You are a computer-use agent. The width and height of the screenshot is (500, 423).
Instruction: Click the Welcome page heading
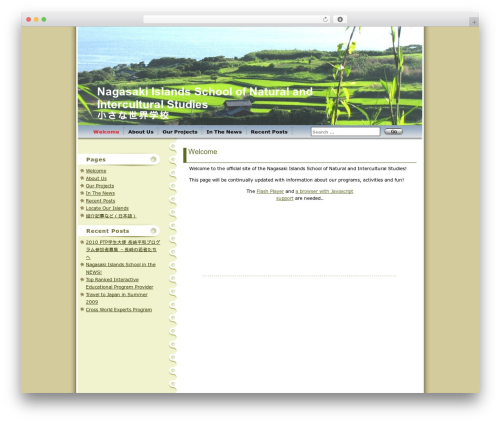(203, 152)
